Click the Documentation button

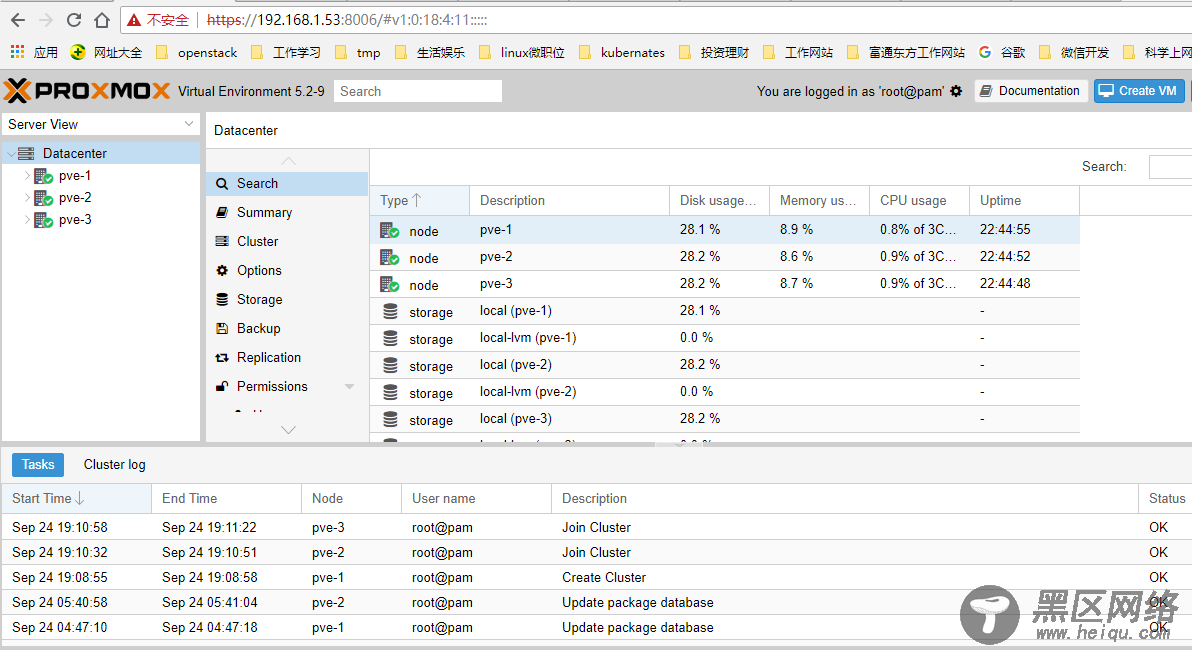1031,90
